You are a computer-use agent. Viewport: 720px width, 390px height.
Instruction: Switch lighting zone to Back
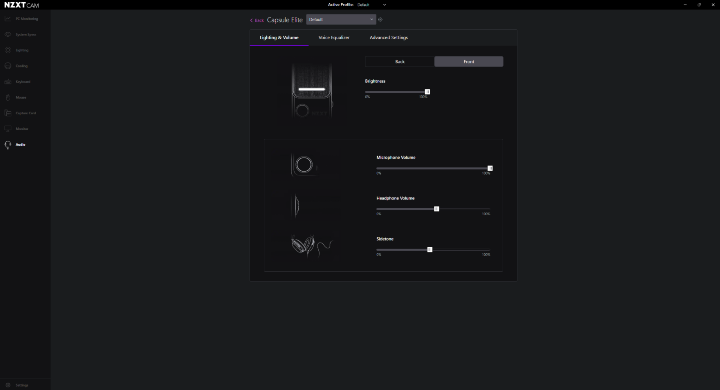[x=399, y=62]
